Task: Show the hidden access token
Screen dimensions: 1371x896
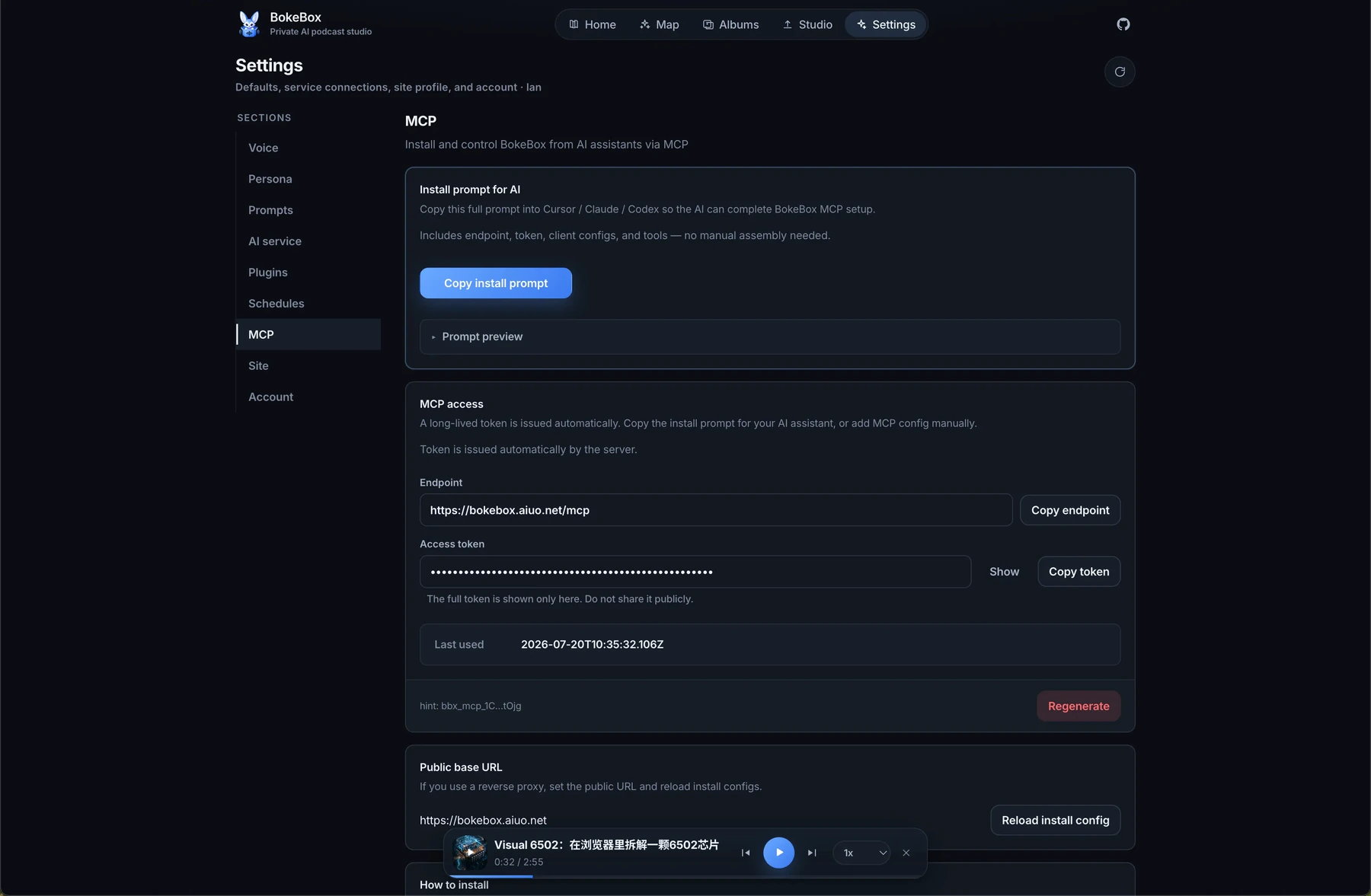Action: 1004,572
